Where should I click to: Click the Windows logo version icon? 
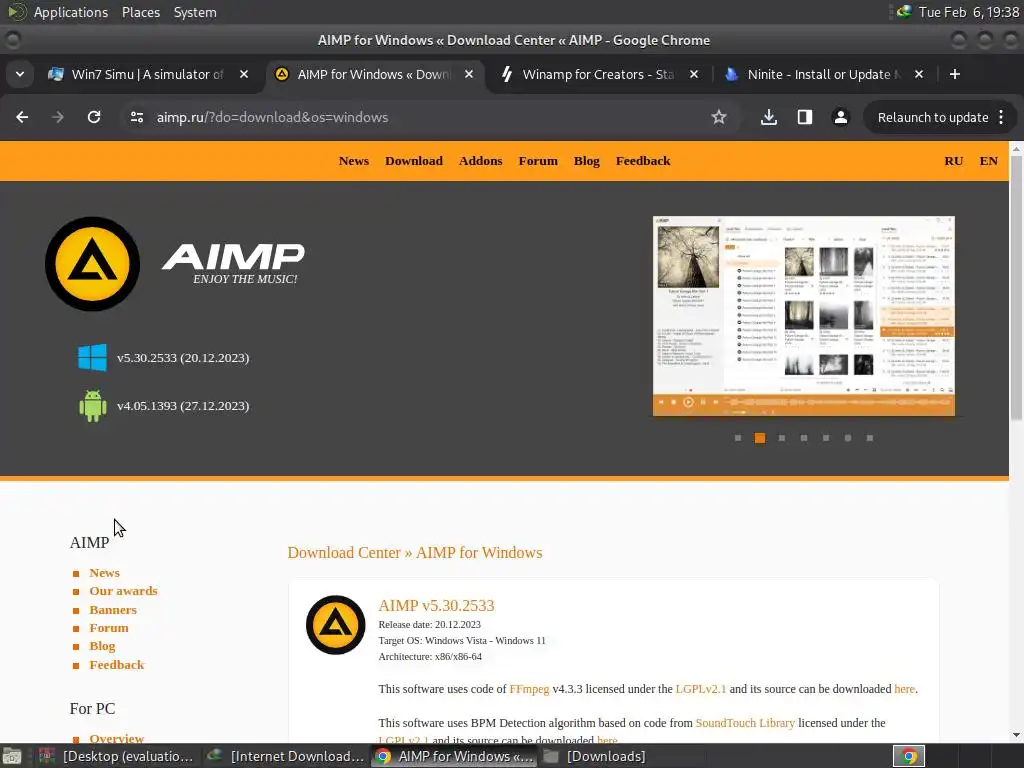point(92,357)
